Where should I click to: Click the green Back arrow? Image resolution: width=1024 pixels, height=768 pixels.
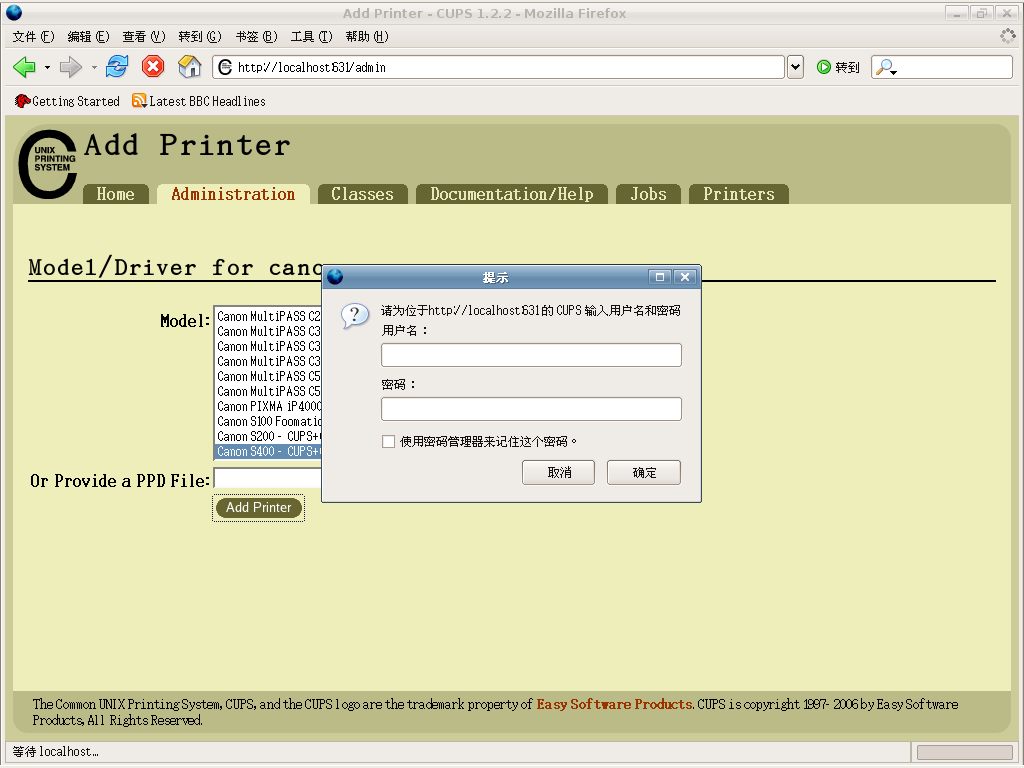click(24, 67)
